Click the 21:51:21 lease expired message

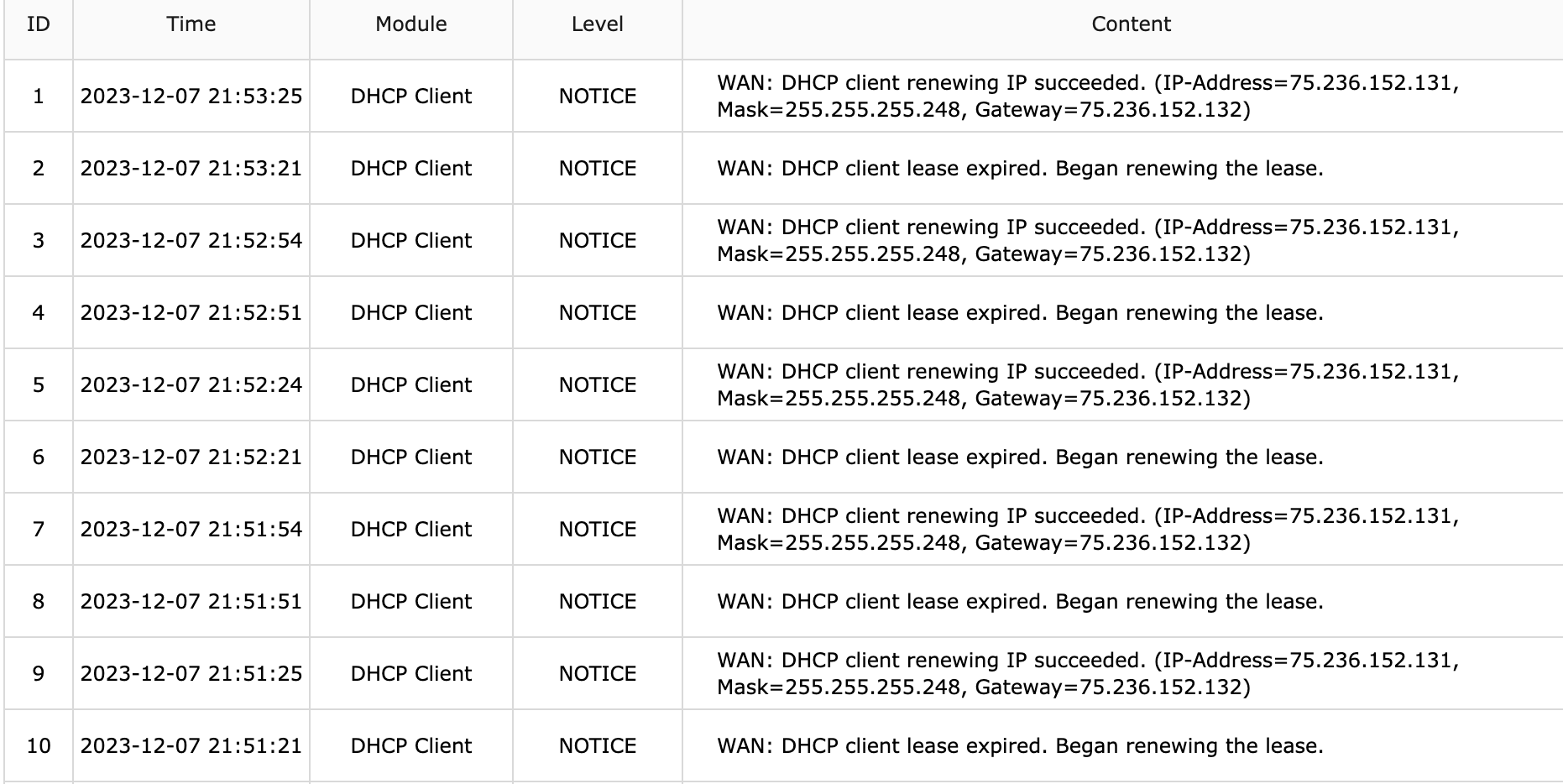point(1020,746)
